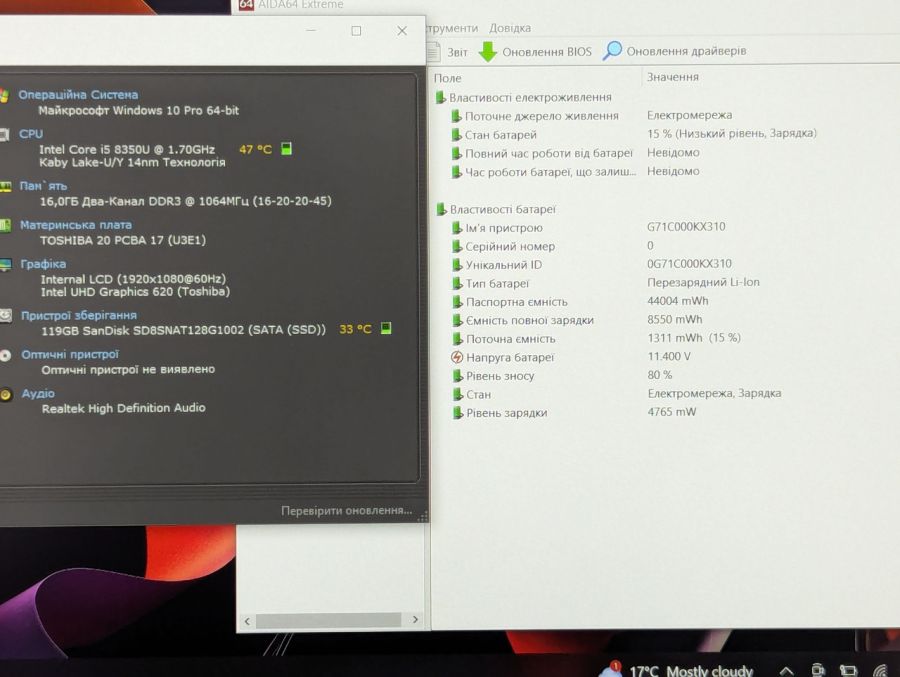Screen dimensions: 900x677
Task: Click the CPU temperature green indicator icon
Action: [286, 149]
